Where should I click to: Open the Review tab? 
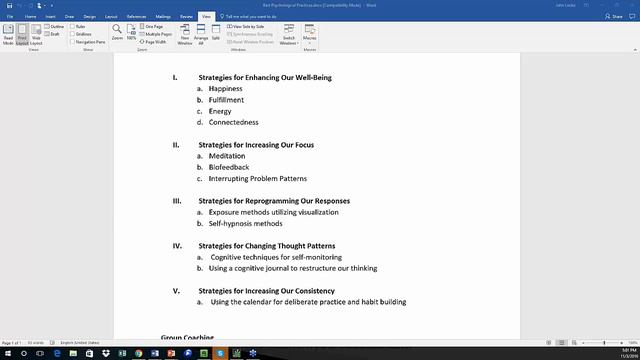coord(186,17)
